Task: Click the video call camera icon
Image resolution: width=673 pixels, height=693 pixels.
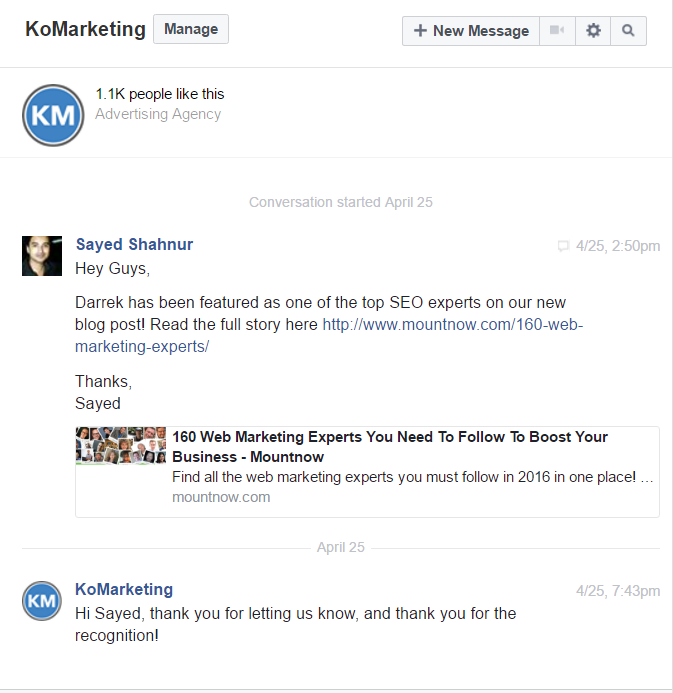Action: tap(557, 31)
